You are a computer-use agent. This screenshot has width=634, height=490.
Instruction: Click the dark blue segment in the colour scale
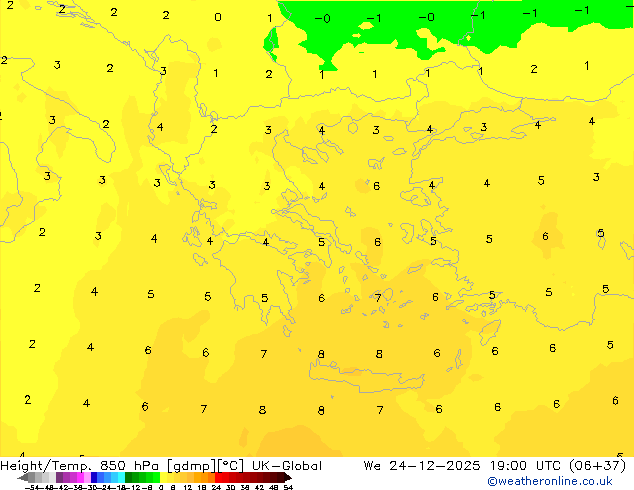[x=94, y=477]
